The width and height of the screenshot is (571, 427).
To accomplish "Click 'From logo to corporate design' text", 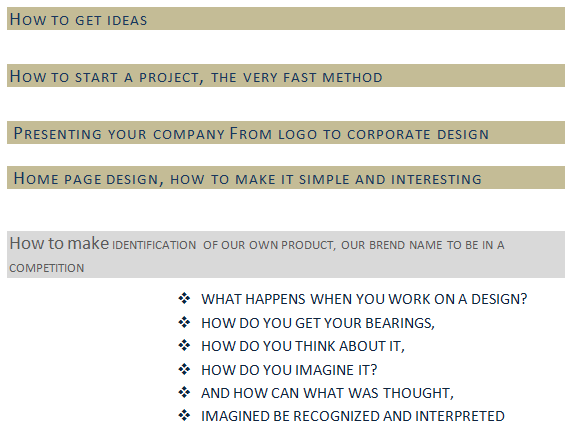I will click(x=359, y=134).
